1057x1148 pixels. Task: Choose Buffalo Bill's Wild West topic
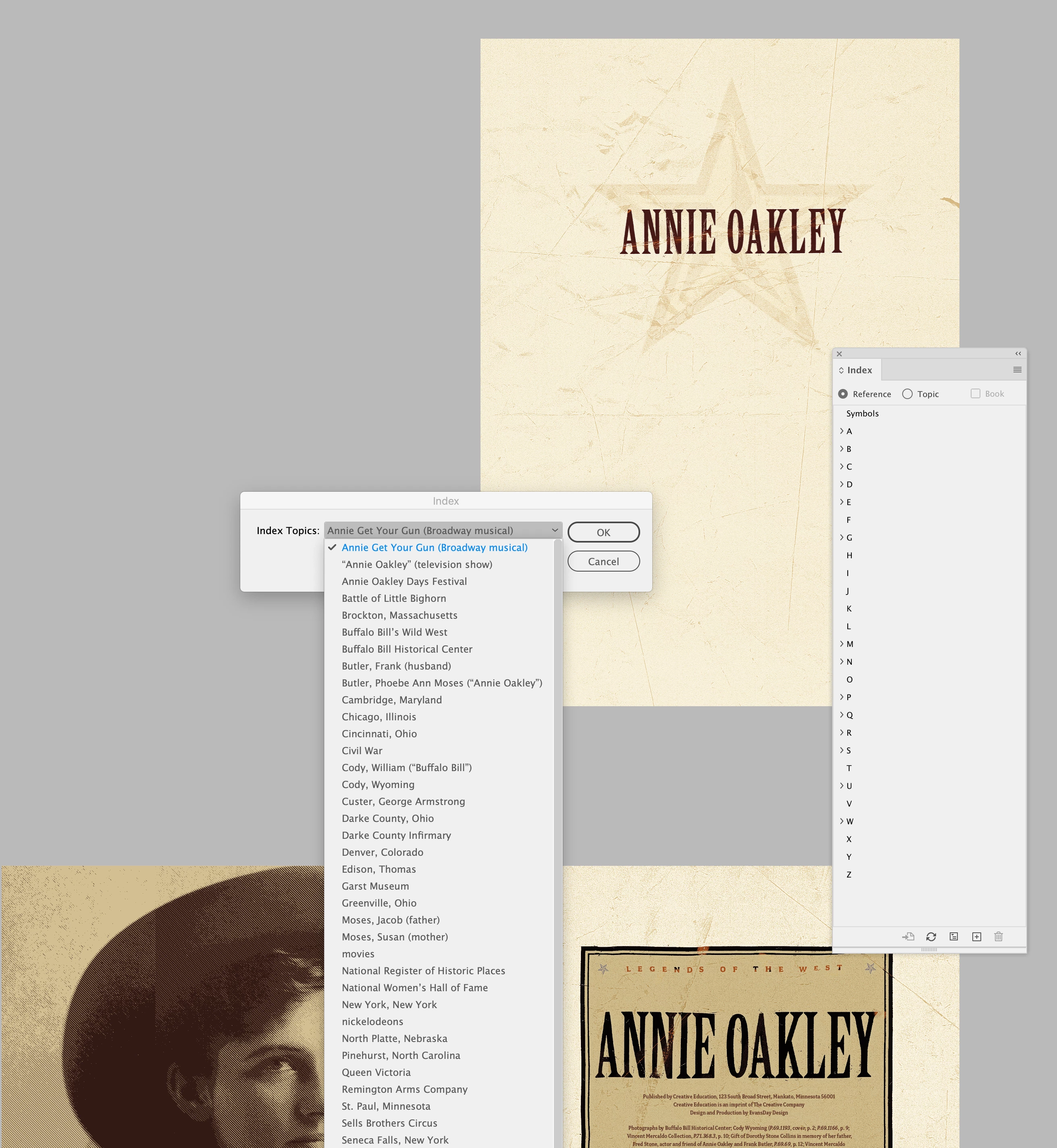tap(394, 632)
